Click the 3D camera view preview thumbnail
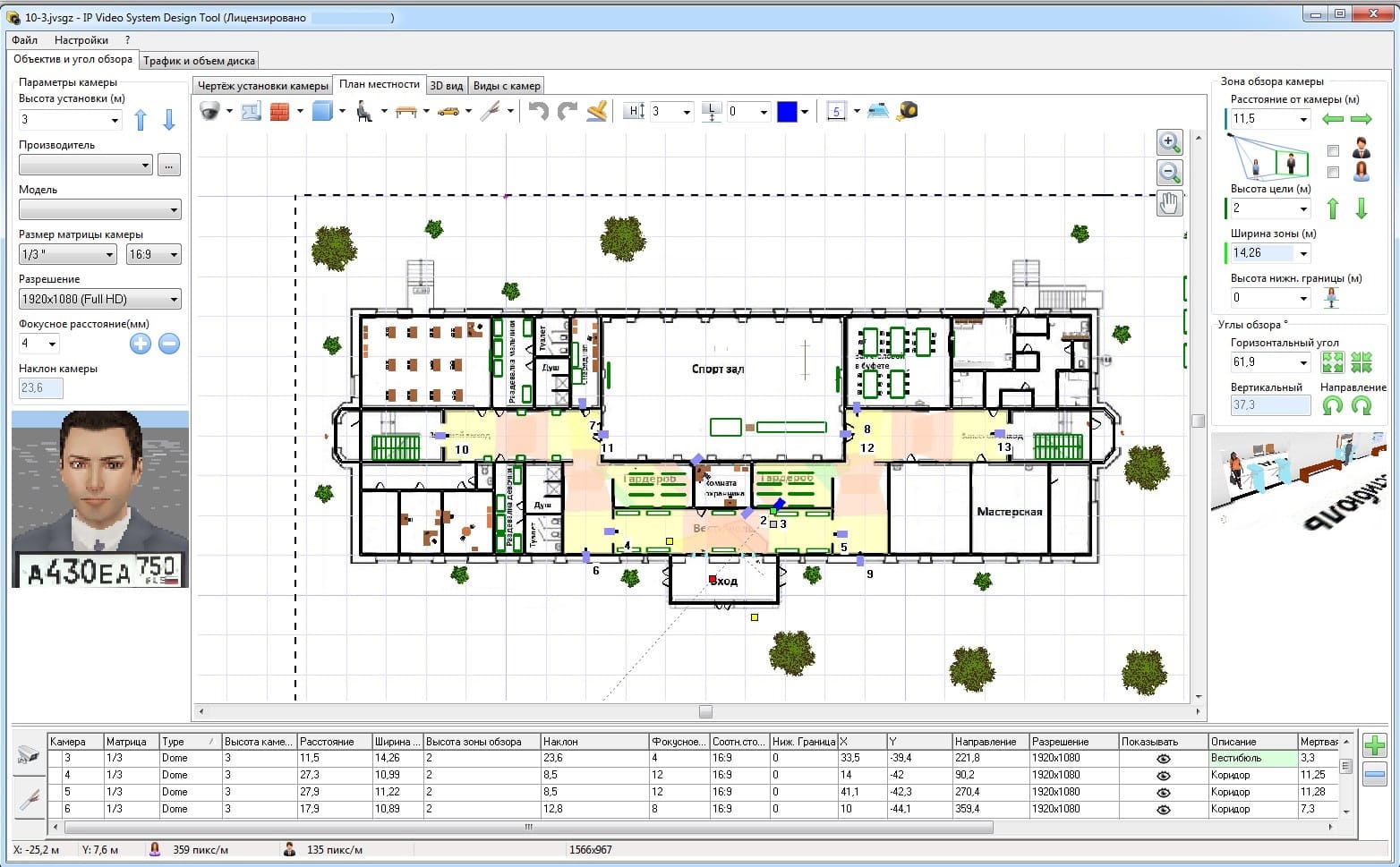The image size is (1400, 867). pyautogui.click(x=1300, y=485)
